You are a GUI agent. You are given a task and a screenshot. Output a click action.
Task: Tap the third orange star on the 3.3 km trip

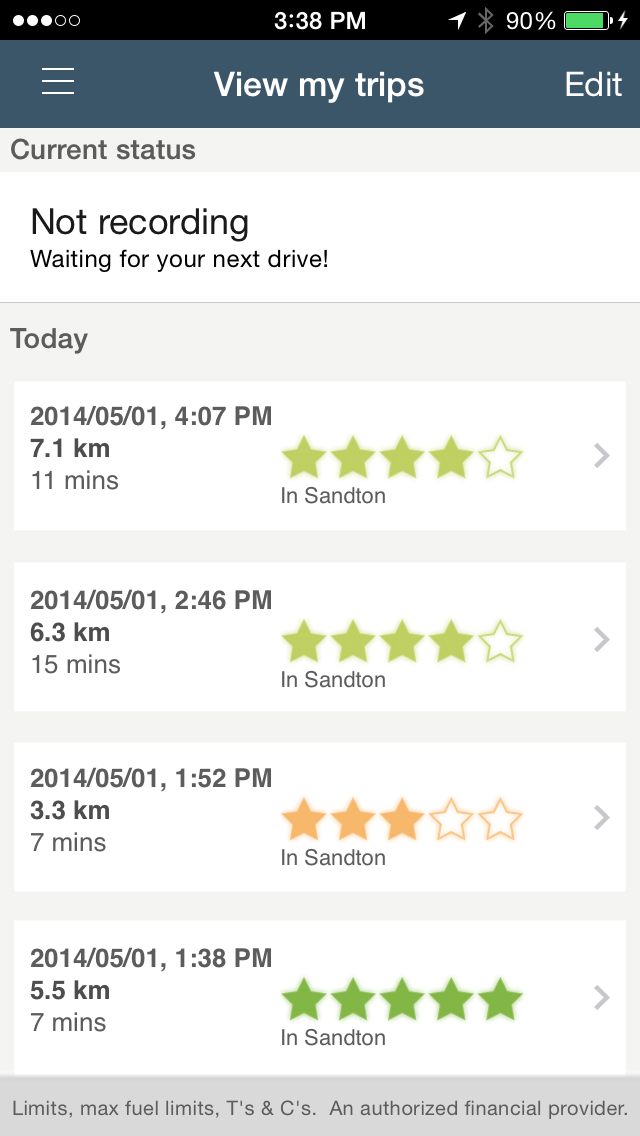402,819
